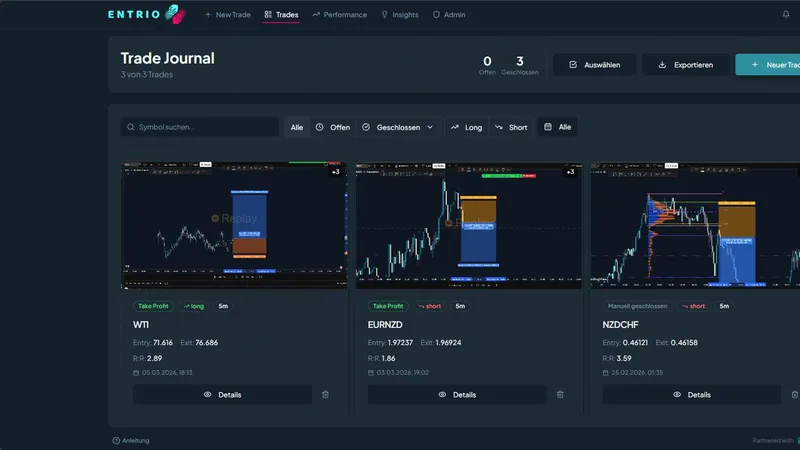This screenshot has height=450, width=800.
Task: Click the long tag on WTI
Action: [193, 306]
